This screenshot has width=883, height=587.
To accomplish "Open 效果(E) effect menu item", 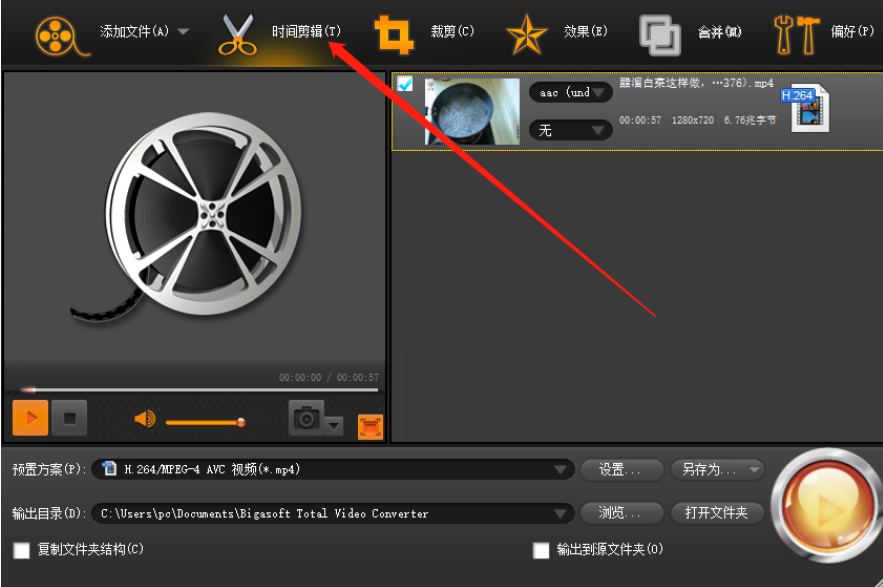I will [x=586, y=31].
